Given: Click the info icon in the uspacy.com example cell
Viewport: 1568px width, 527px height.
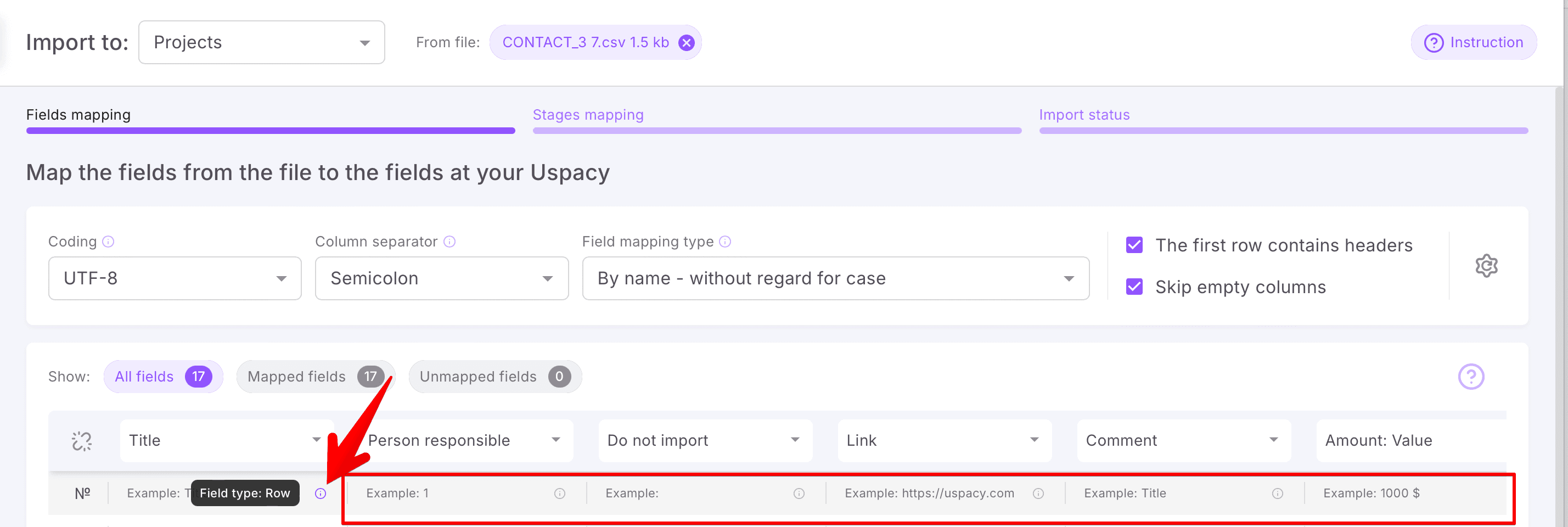Looking at the screenshot, I should tap(1038, 494).
